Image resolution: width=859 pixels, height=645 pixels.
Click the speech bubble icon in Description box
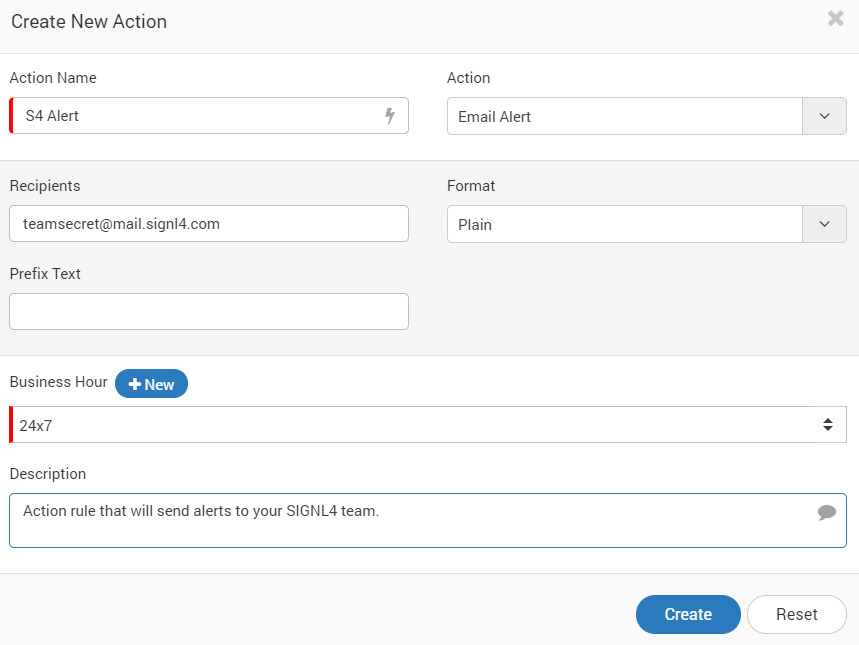click(827, 512)
